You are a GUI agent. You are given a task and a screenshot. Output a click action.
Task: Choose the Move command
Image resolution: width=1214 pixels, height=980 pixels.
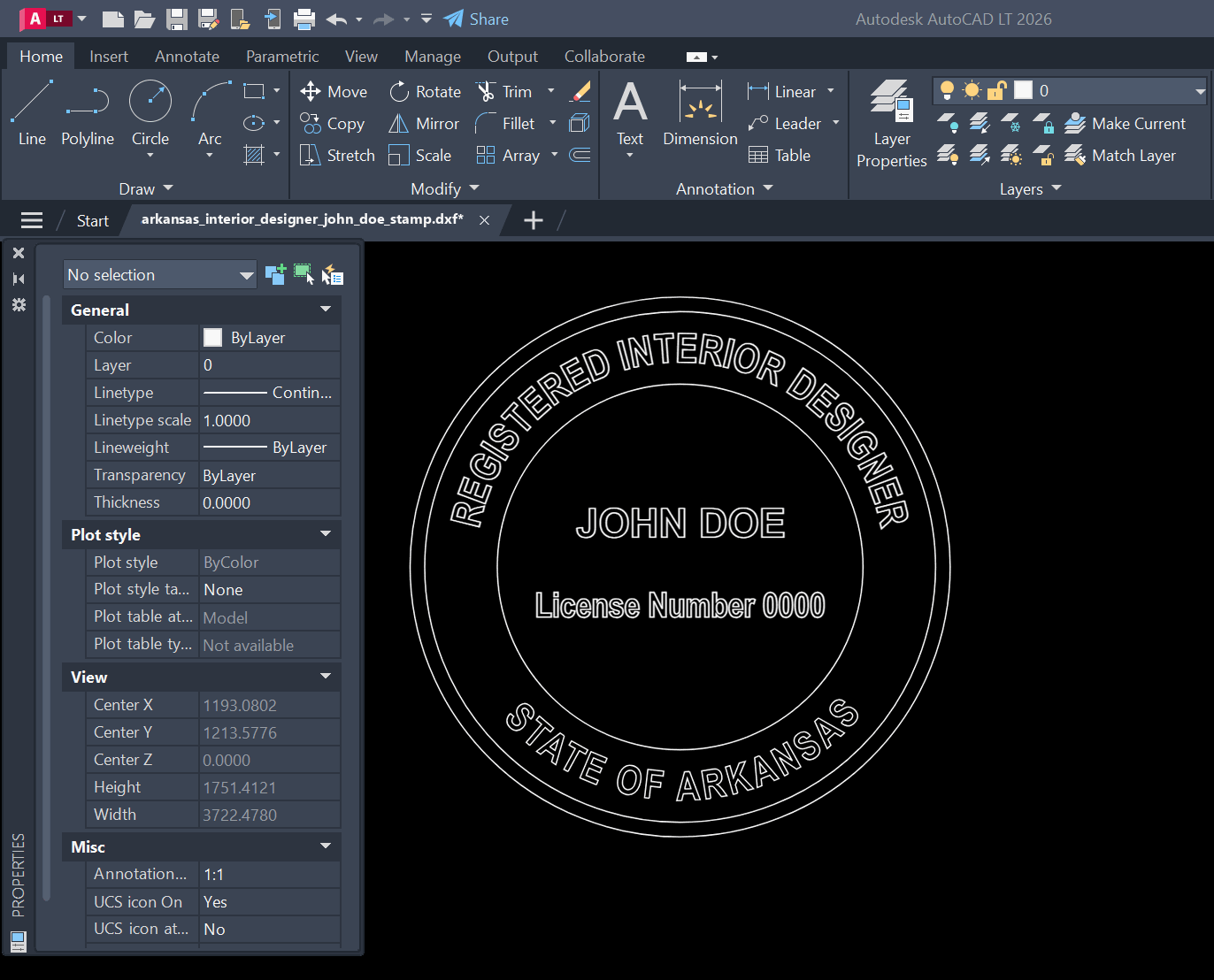(x=334, y=92)
